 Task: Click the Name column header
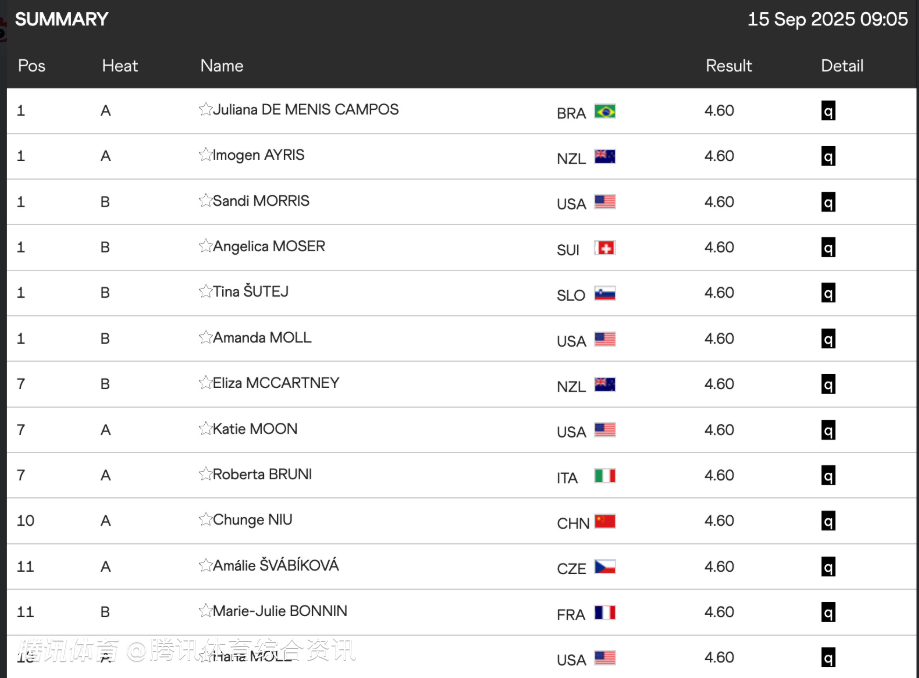(x=222, y=66)
